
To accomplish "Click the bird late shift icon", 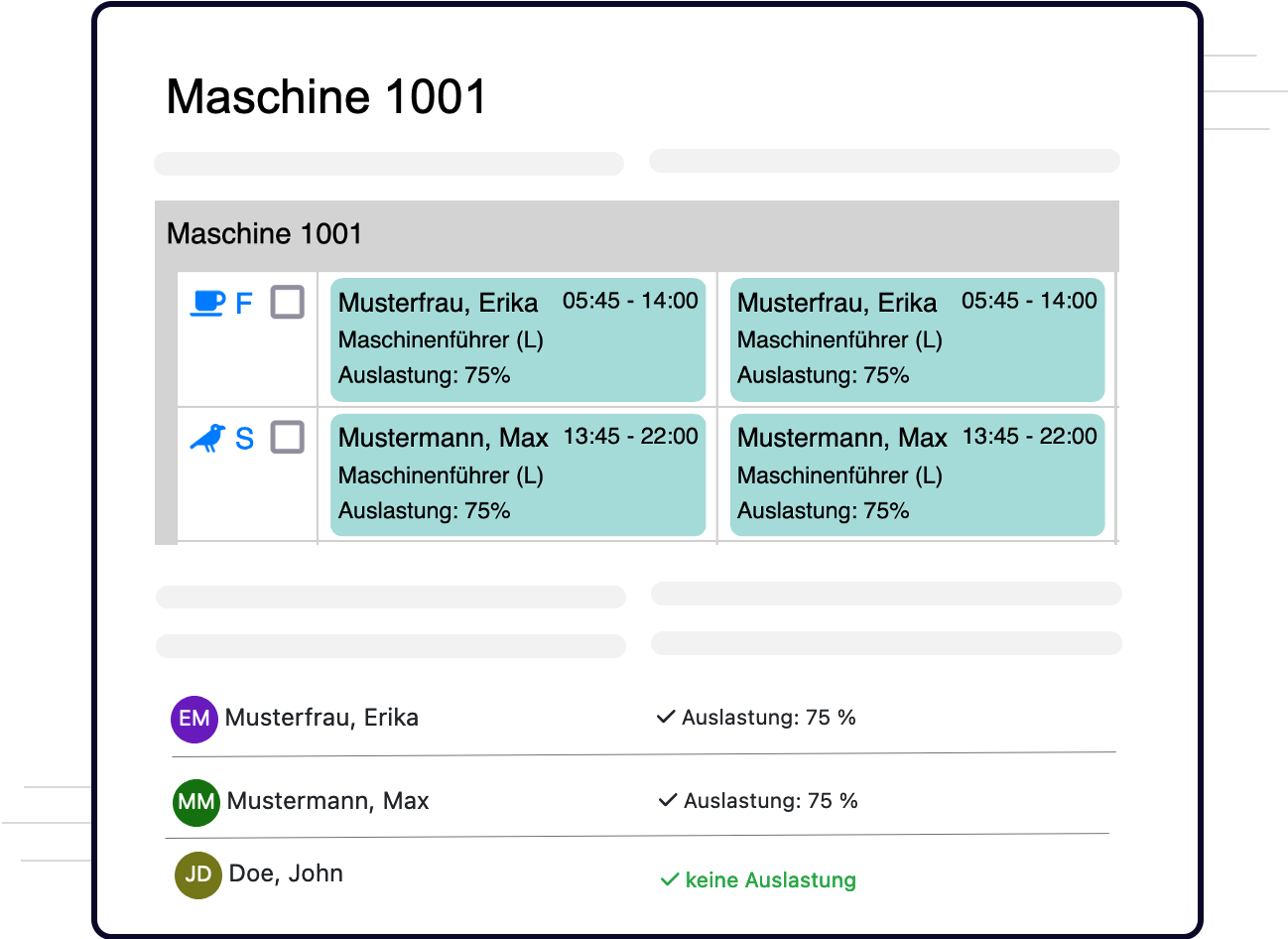I will point(207,438).
